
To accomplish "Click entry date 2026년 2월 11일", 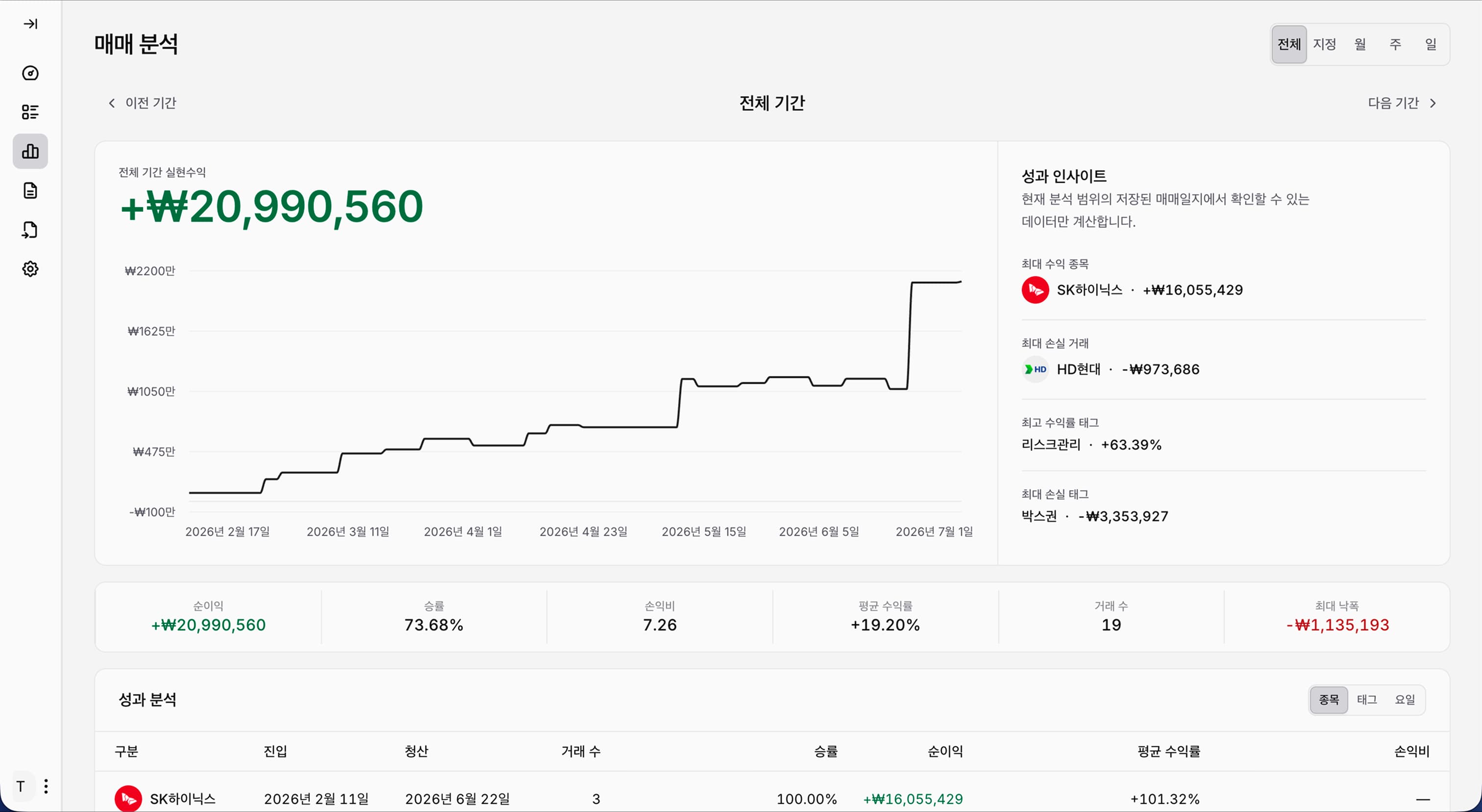I will click(x=317, y=799).
